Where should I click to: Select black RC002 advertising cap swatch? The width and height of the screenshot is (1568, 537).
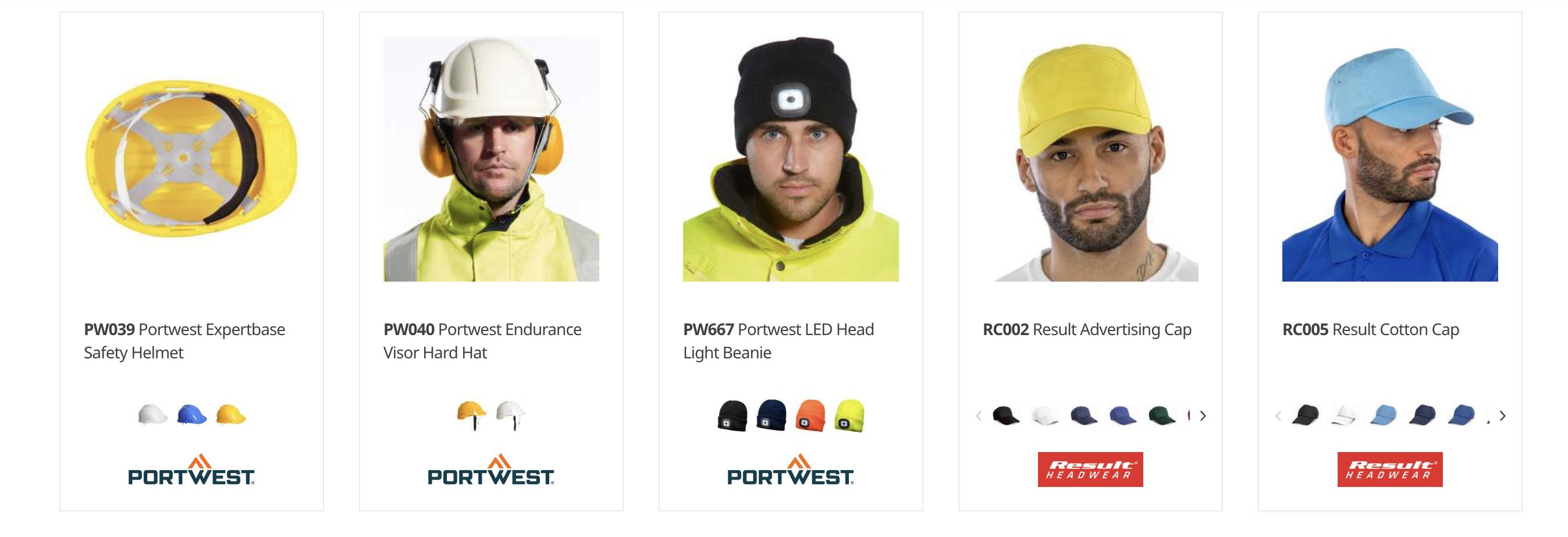(1005, 416)
